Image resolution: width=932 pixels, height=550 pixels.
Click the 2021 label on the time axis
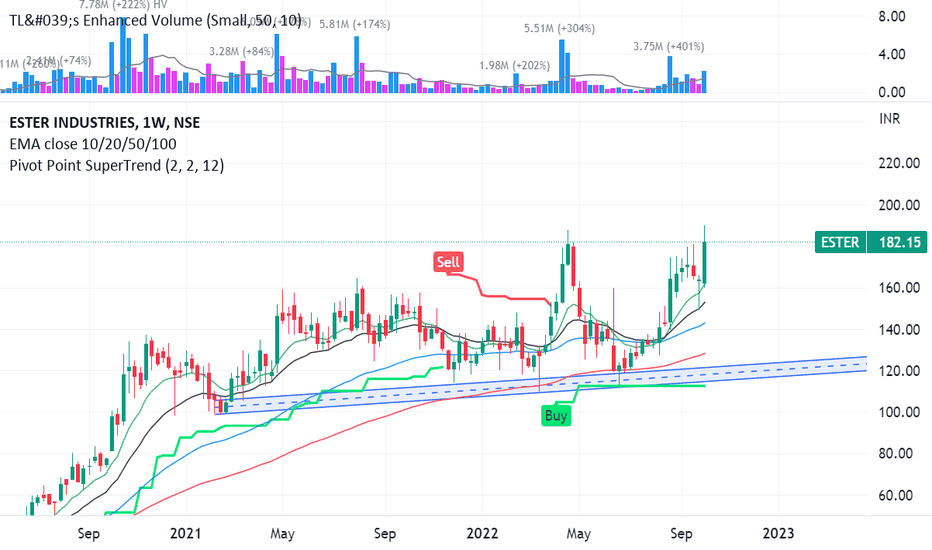click(185, 533)
